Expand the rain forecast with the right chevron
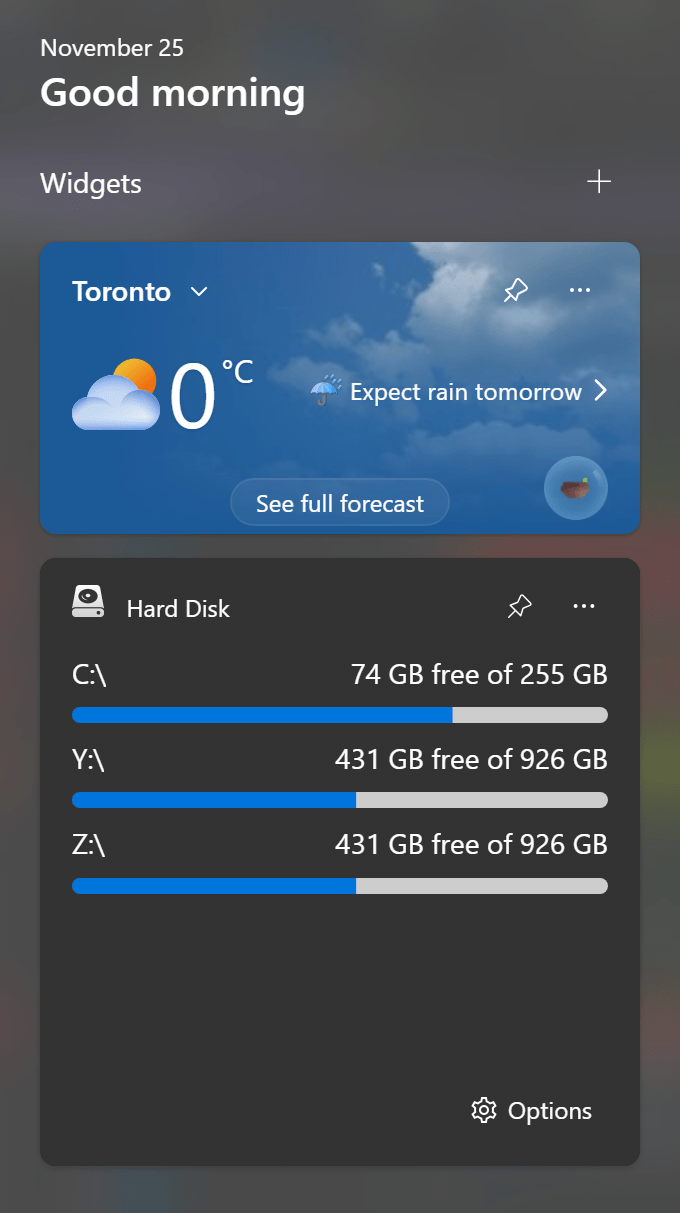 (601, 390)
